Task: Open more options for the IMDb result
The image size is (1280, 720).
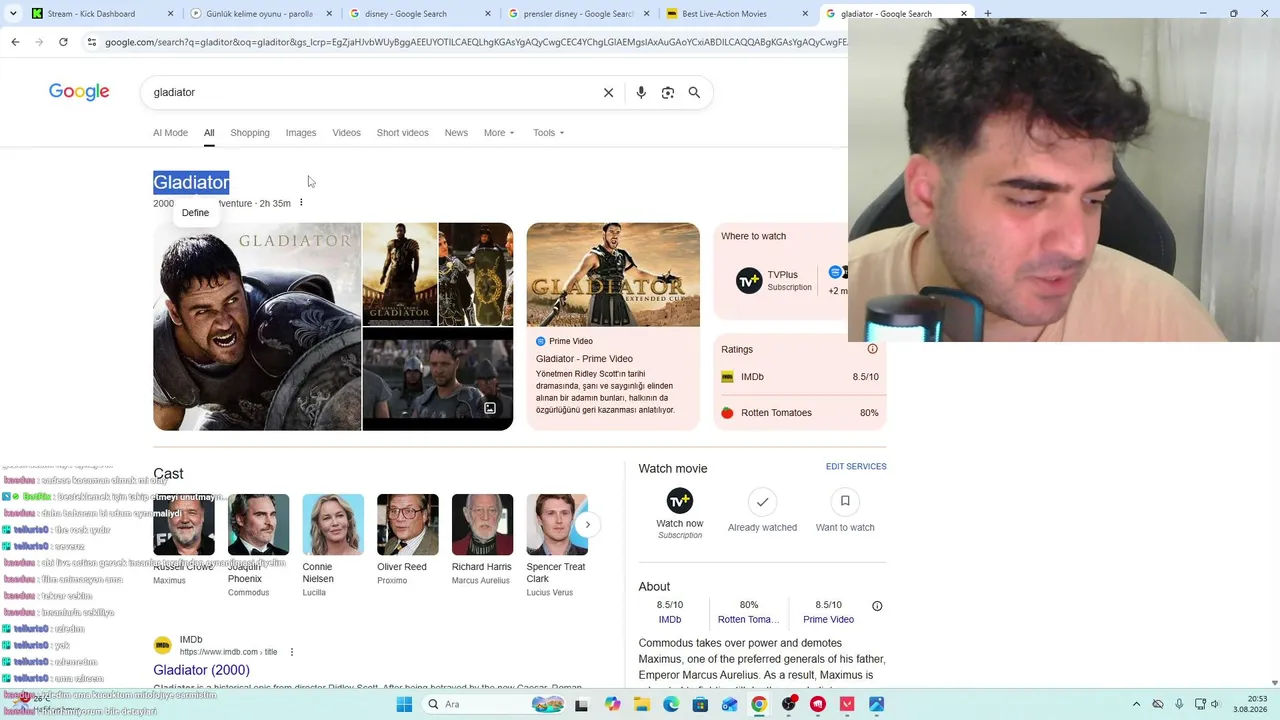Action: [292, 652]
